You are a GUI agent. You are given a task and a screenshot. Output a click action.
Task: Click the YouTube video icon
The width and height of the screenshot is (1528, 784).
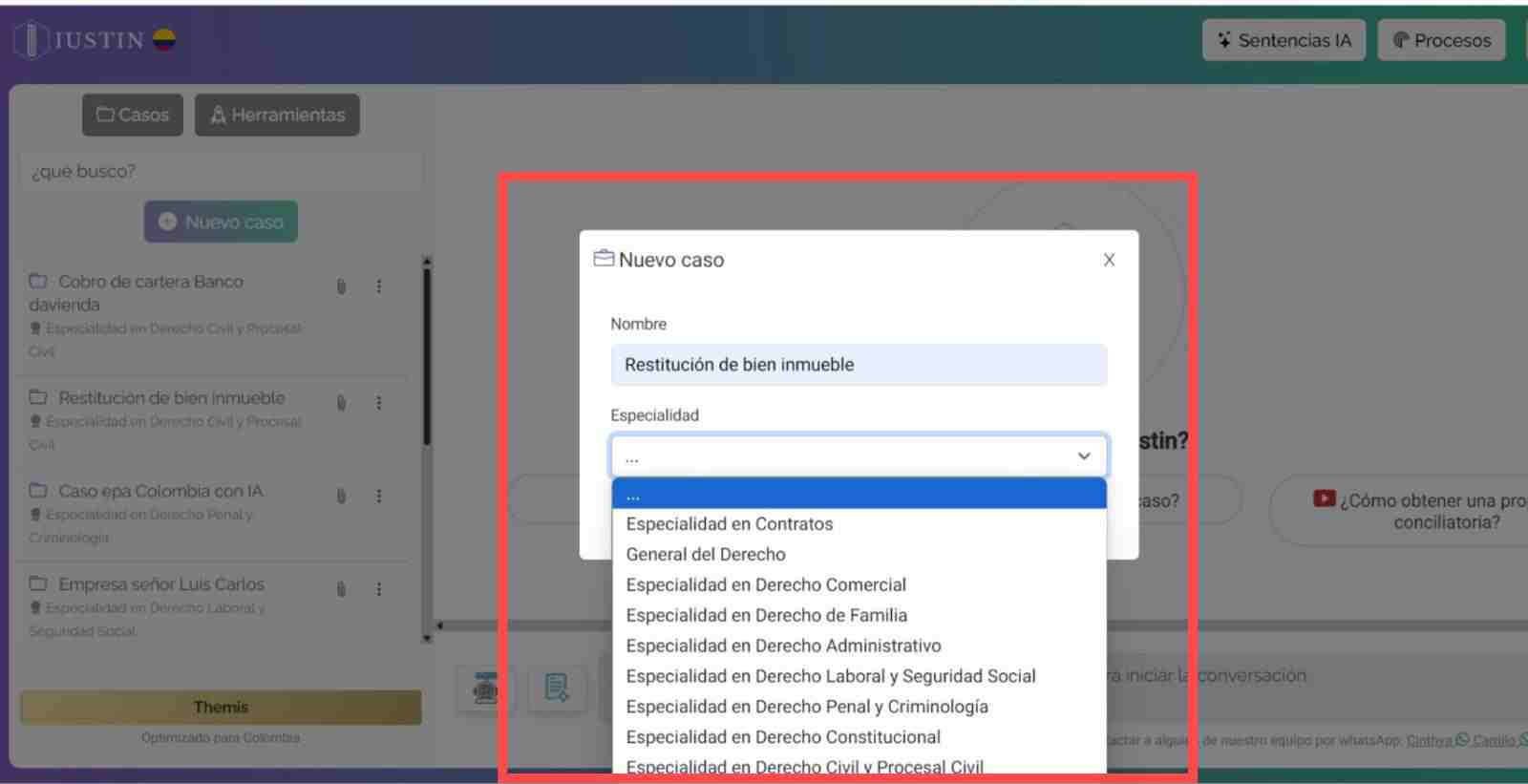click(1324, 498)
